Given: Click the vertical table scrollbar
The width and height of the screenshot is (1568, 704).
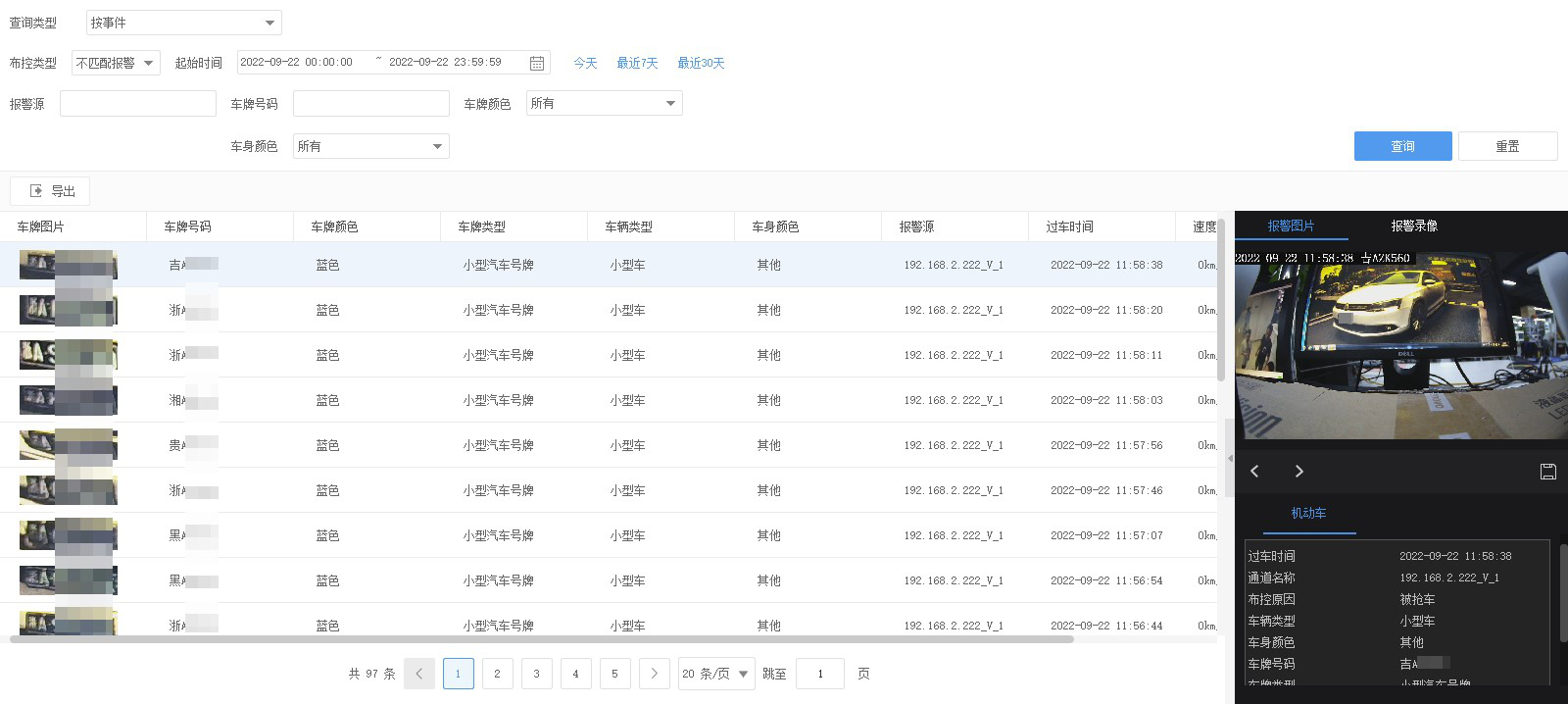Looking at the screenshot, I should coord(1221,300).
